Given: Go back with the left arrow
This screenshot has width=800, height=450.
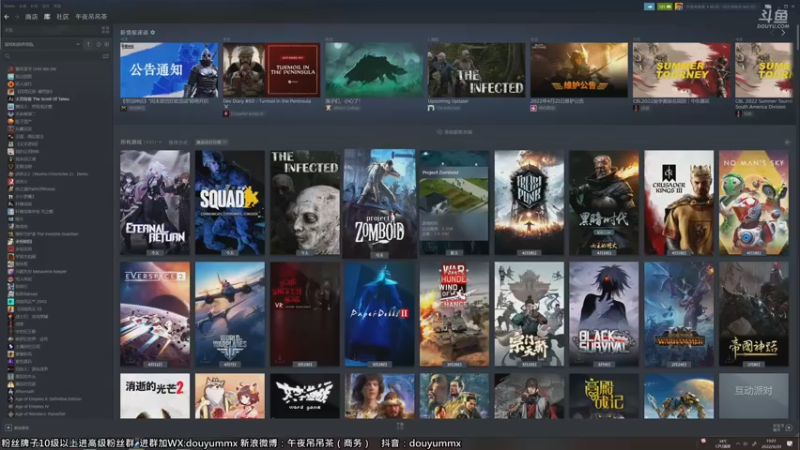Looking at the screenshot, I should (7, 17).
